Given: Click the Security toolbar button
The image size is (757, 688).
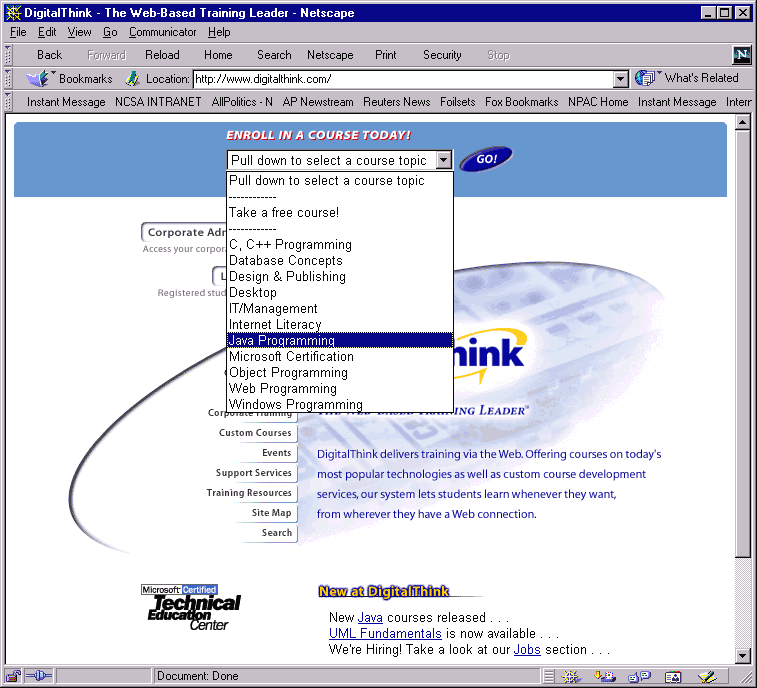Looking at the screenshot, I should pyautogui.click(x=442, y=55).
